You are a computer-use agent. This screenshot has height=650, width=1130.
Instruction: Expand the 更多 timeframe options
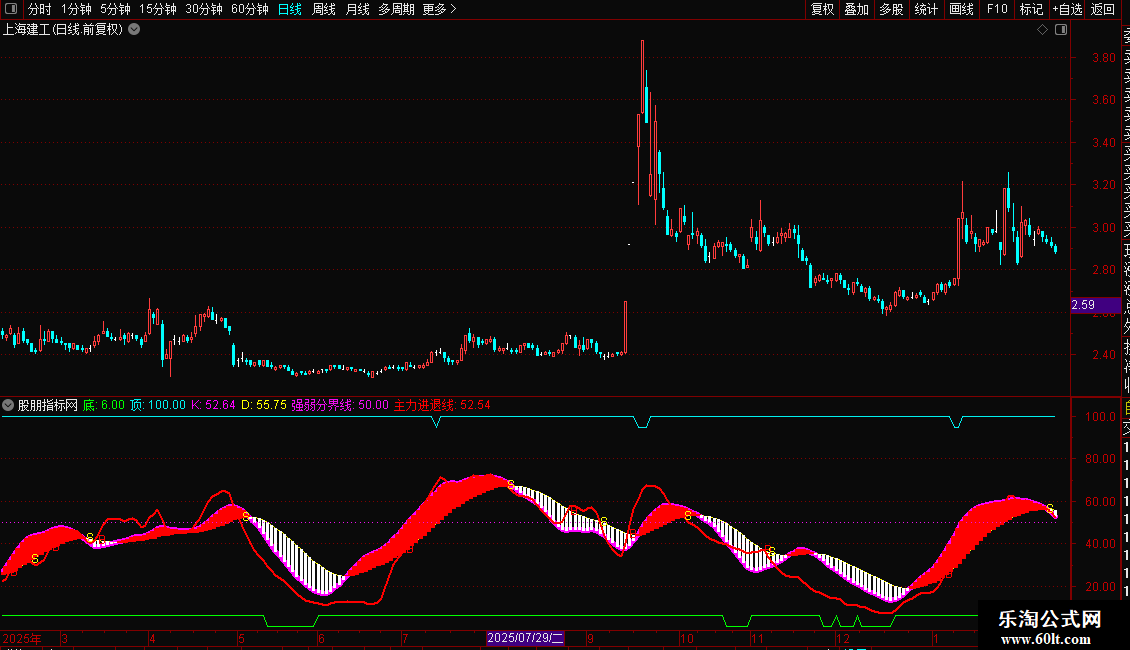(440, 9)
